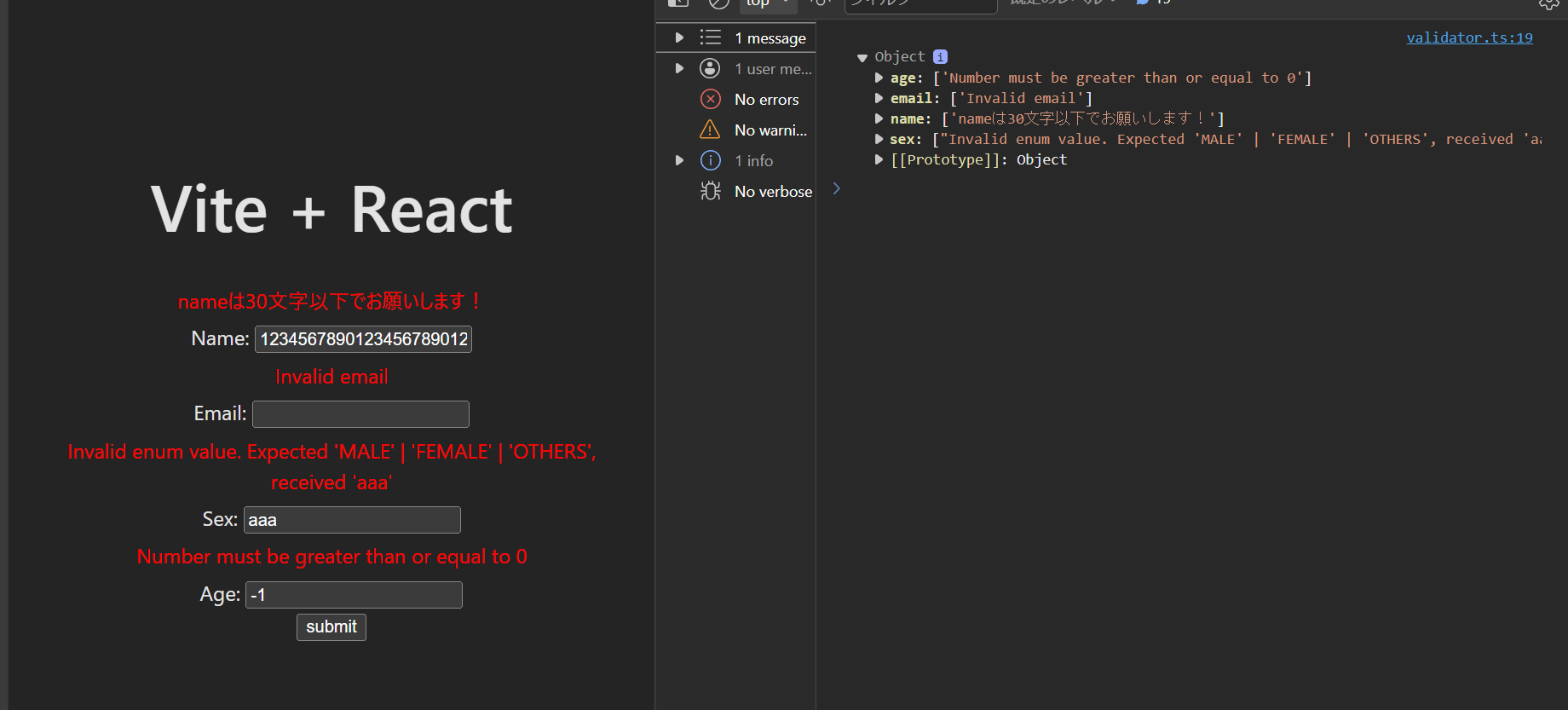Select the '1 user me...' filter row

click(x=736, y=68)
